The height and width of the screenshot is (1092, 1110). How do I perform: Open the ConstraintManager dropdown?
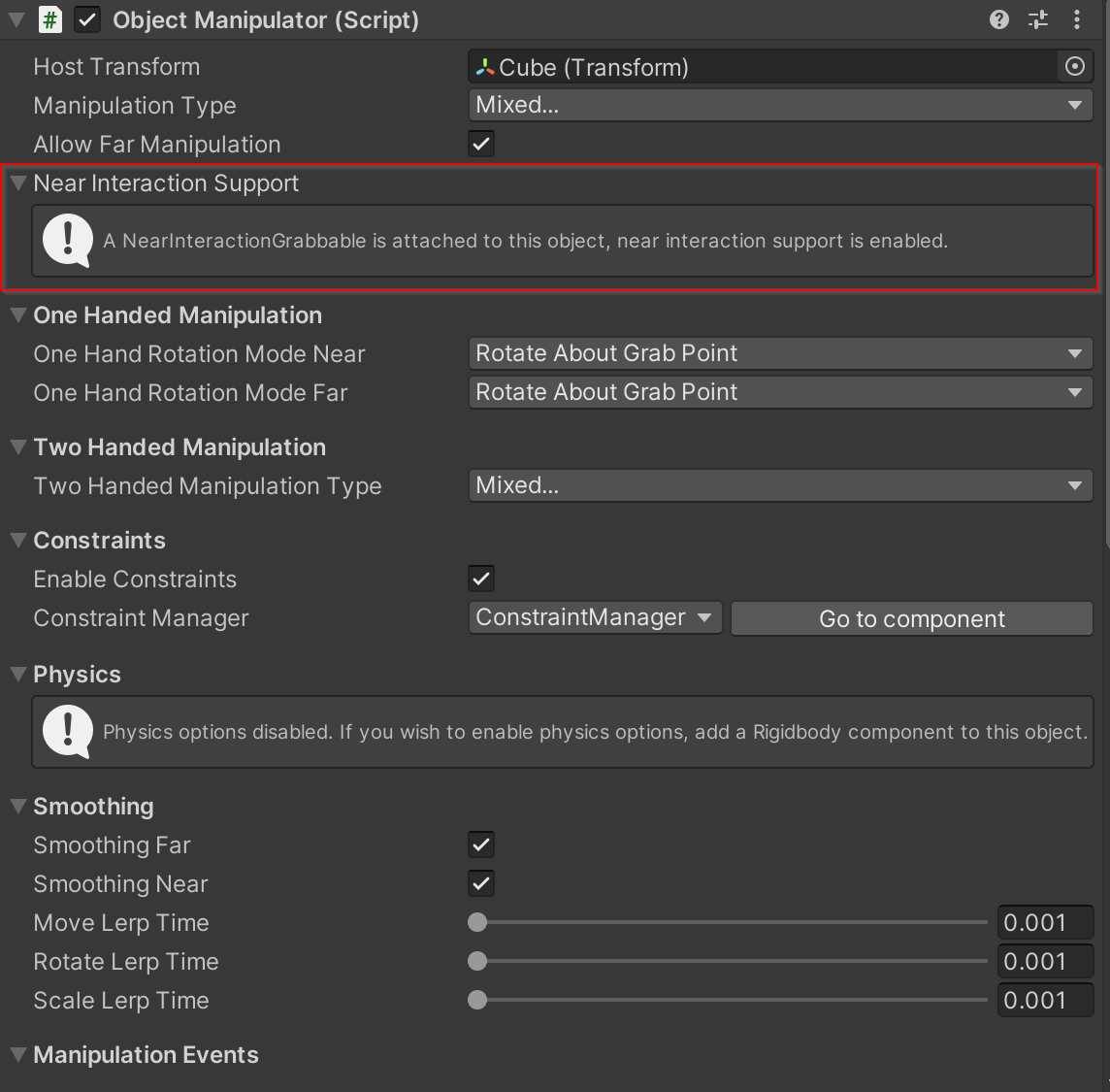pos(594,617)
